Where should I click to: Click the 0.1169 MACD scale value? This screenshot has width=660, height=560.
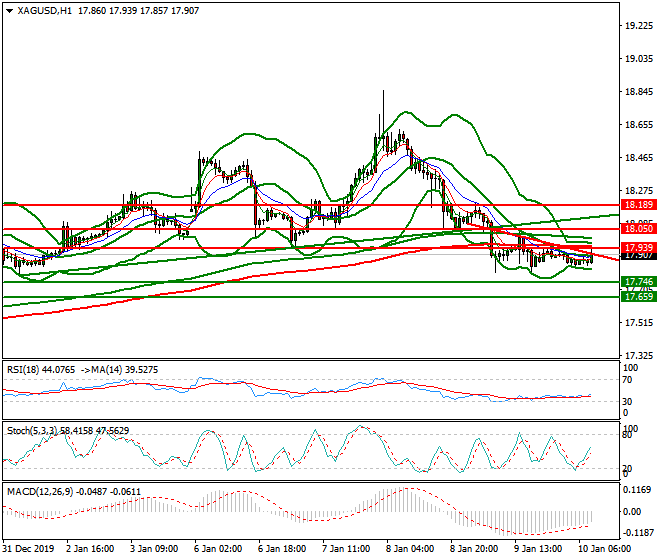[x=638, y=490]
